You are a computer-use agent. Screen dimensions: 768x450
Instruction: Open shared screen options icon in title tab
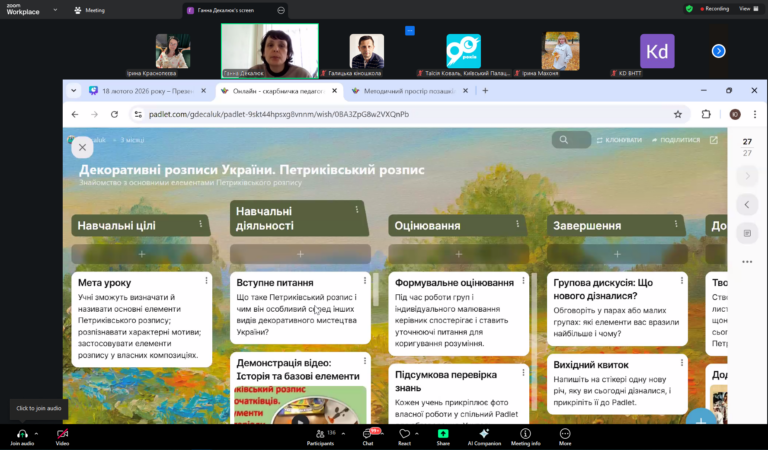coord(281,10)
